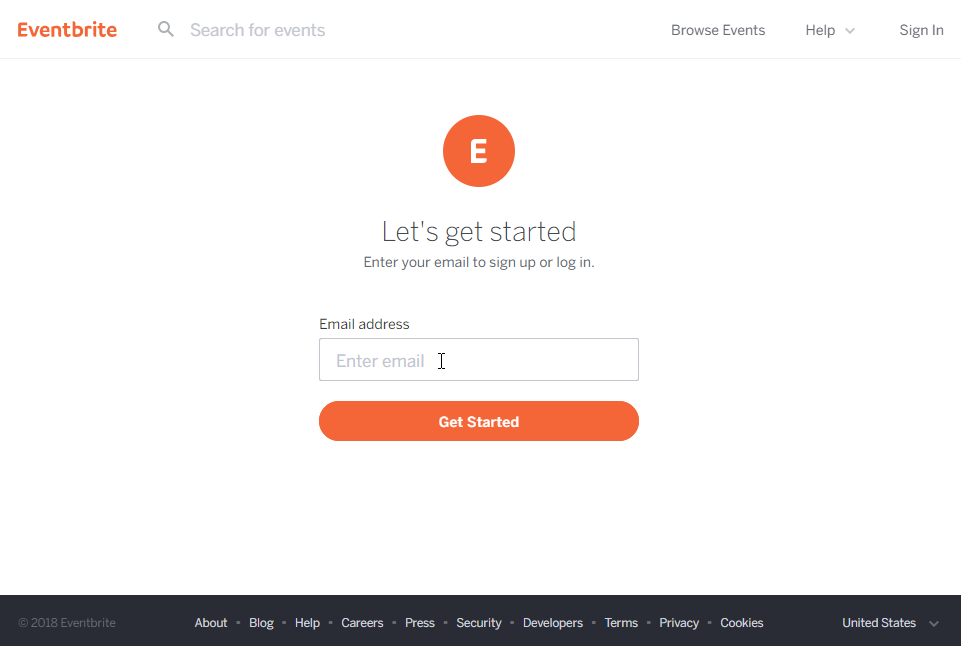Image resolution: width=961 pixels, height=646 pixels.
Task: Focus the Enter email input field
Action: [x=479, y=359]
